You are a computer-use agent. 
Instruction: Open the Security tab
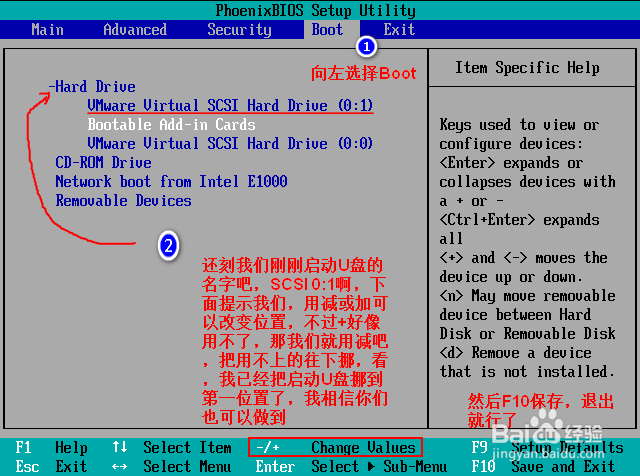(239, 30)
